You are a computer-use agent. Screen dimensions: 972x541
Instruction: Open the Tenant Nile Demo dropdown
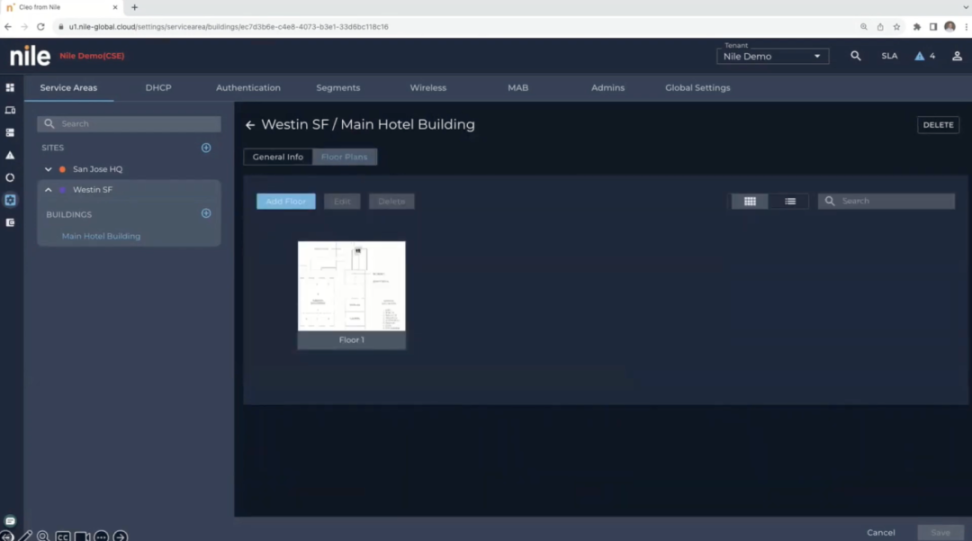pyautogui.click(x=772, y=57)
